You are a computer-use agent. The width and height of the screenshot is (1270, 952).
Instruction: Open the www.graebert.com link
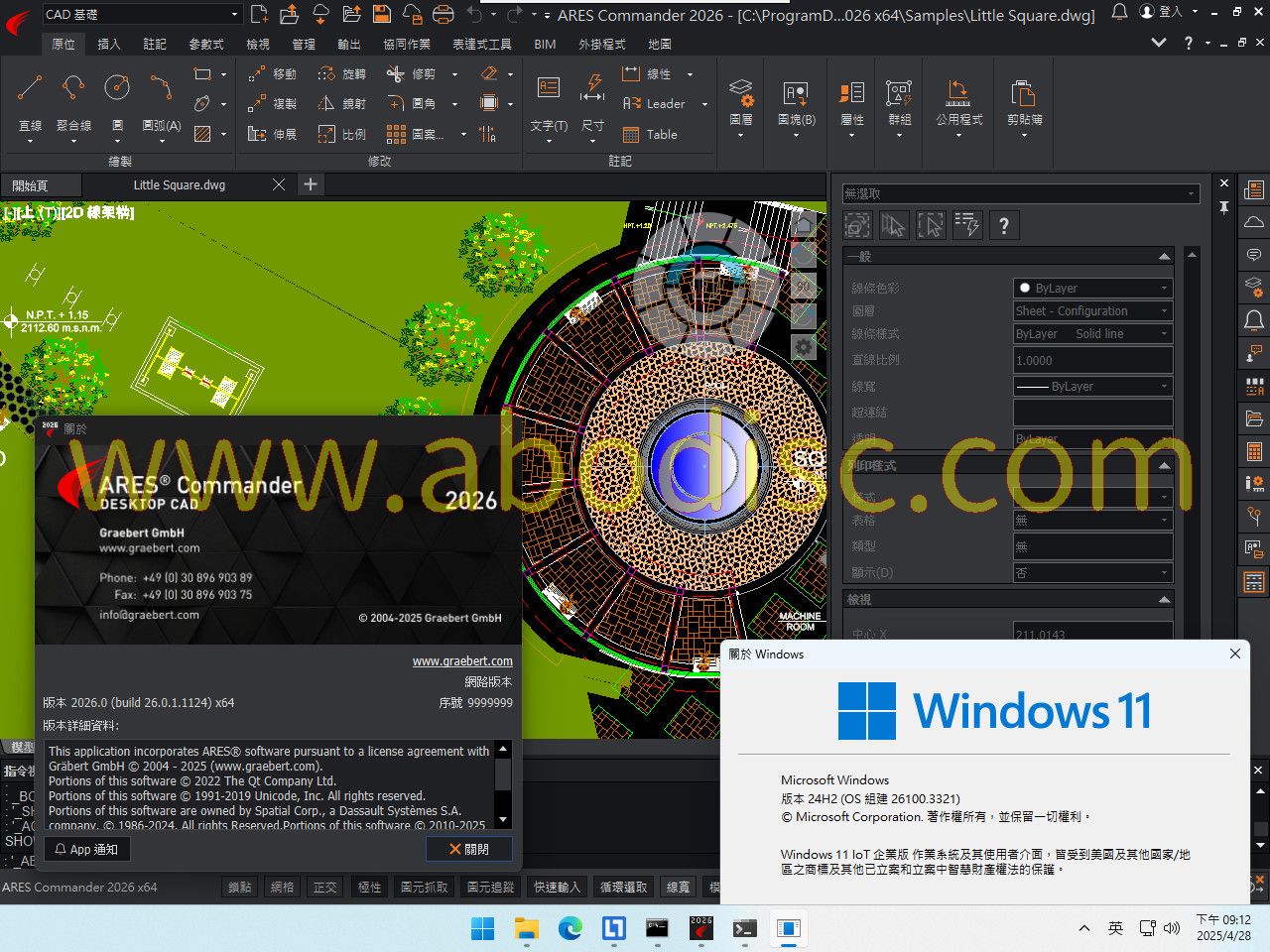pyautogui.click(x=462, y=661)
